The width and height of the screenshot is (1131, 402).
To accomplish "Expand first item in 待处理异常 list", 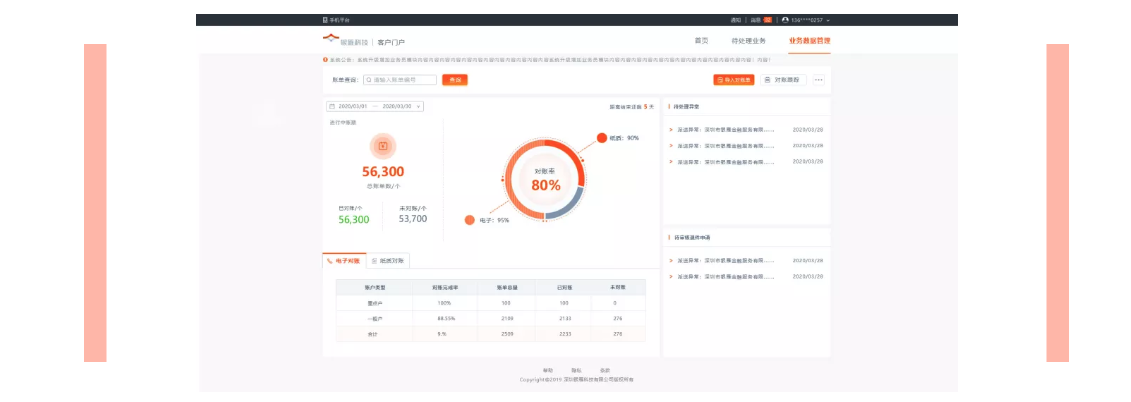I will click(x=671, y=130).
